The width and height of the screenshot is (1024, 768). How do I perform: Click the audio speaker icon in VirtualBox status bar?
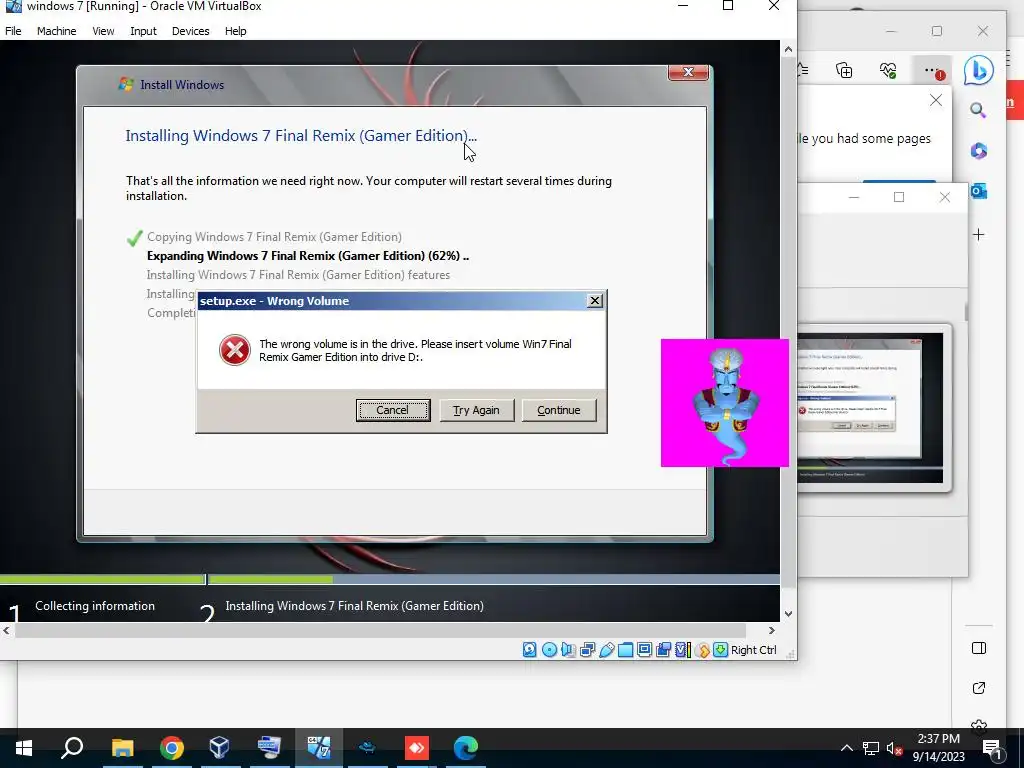[x=568, y=650]
